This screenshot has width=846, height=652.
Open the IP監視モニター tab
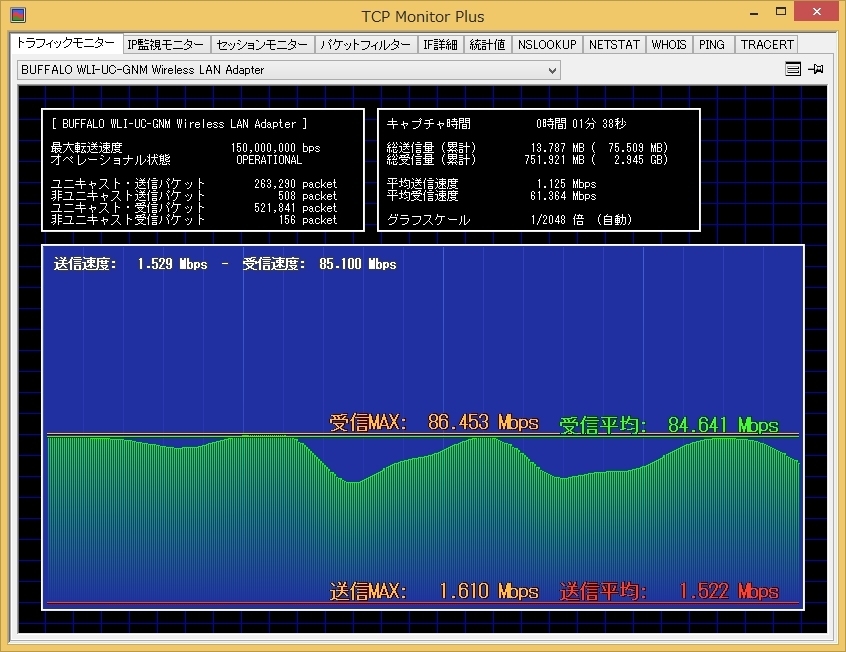point(166,45)
